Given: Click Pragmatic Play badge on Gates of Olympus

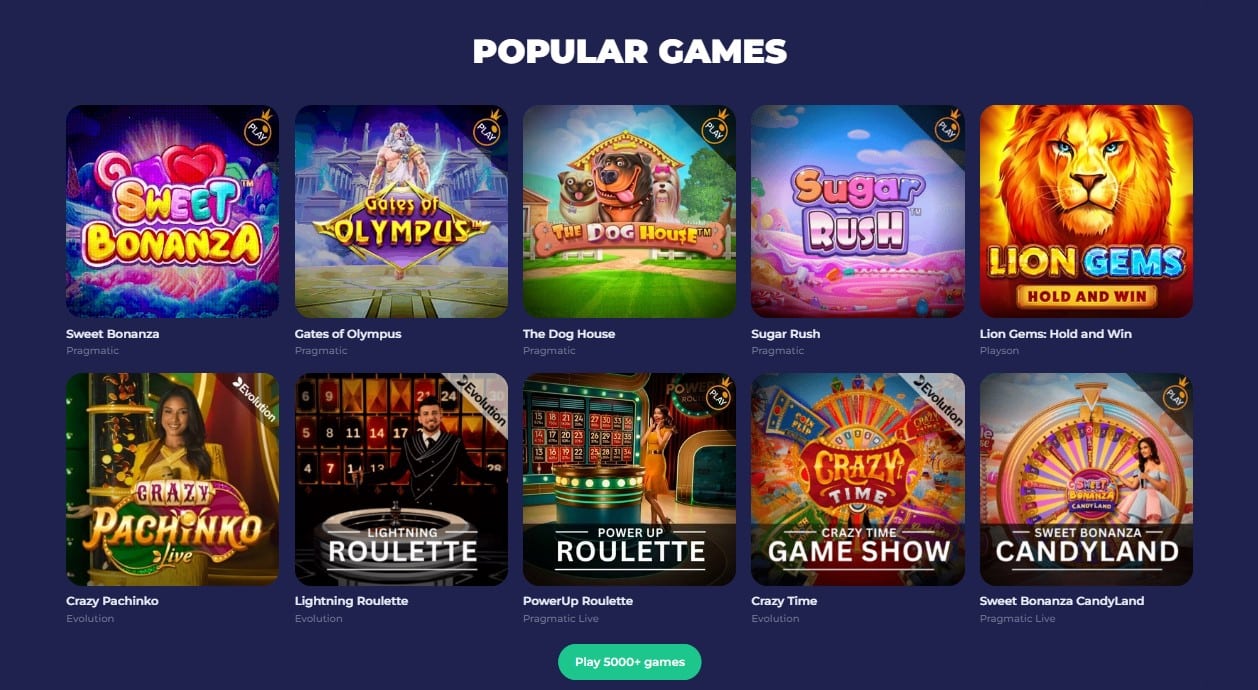Looking at the screenshot, I should click(x=487, y=127).
